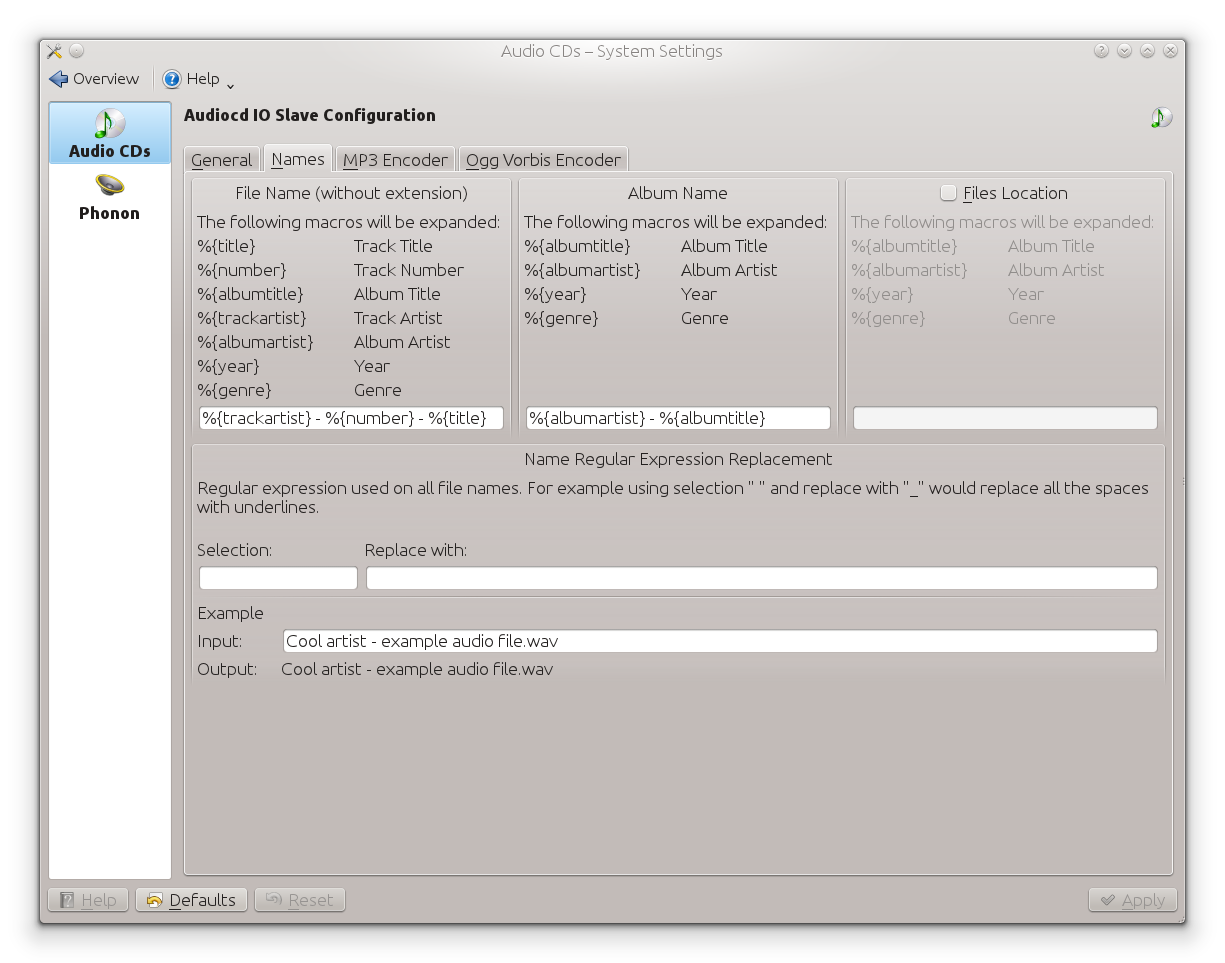Click the title bar help question button

(1101, 51)
